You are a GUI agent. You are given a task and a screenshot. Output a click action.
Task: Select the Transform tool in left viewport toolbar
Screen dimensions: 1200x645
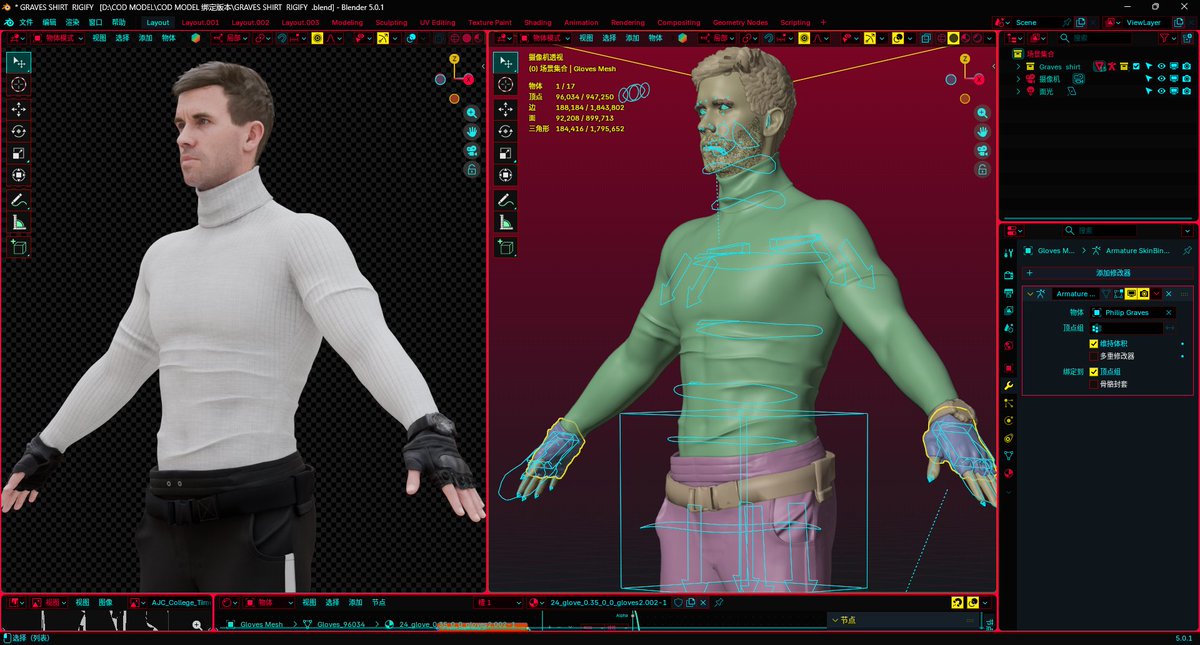[18, 175]
